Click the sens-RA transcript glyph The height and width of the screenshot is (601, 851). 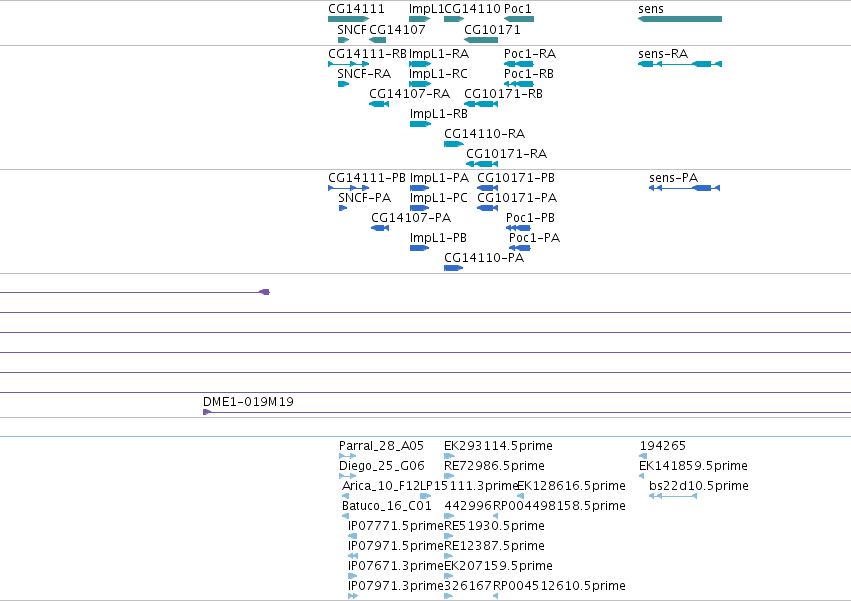[x=680, y=64]
